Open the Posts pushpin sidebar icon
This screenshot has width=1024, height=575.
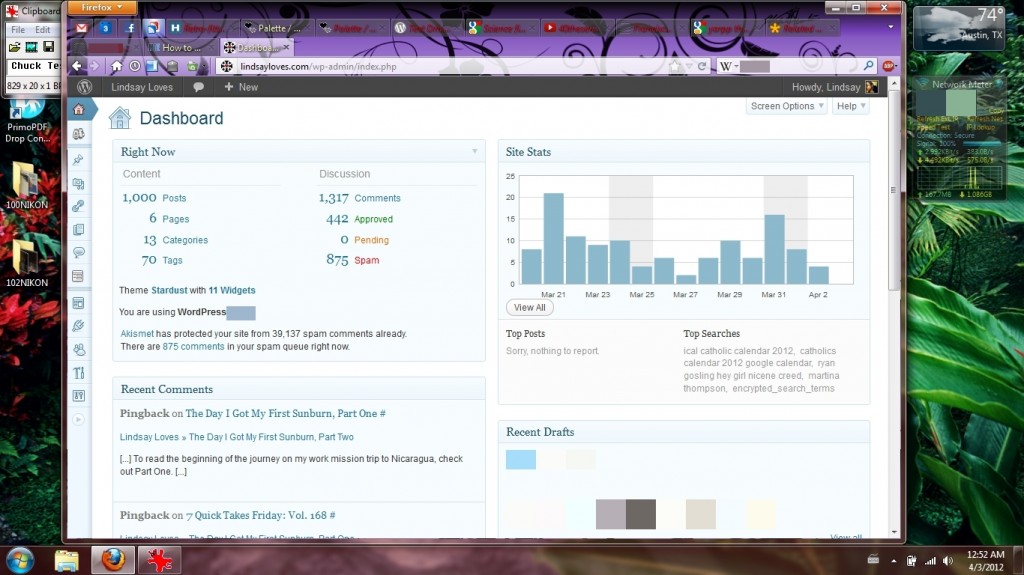tap(79, 159)
